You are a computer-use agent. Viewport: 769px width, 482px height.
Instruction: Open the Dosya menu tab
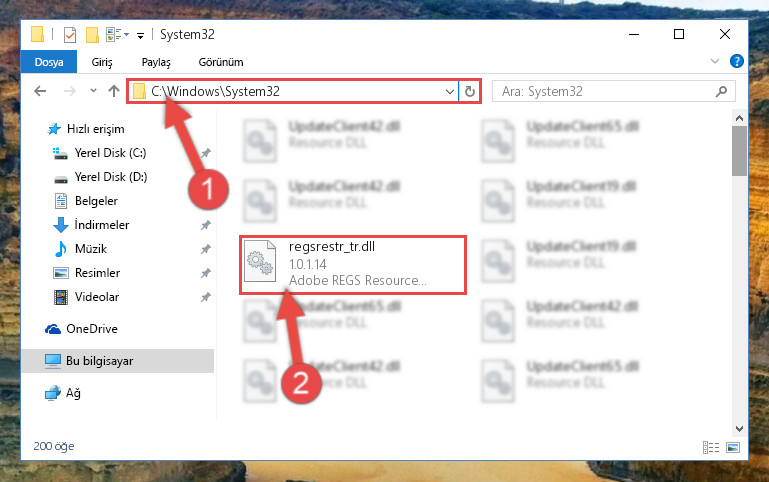point(49,62)
